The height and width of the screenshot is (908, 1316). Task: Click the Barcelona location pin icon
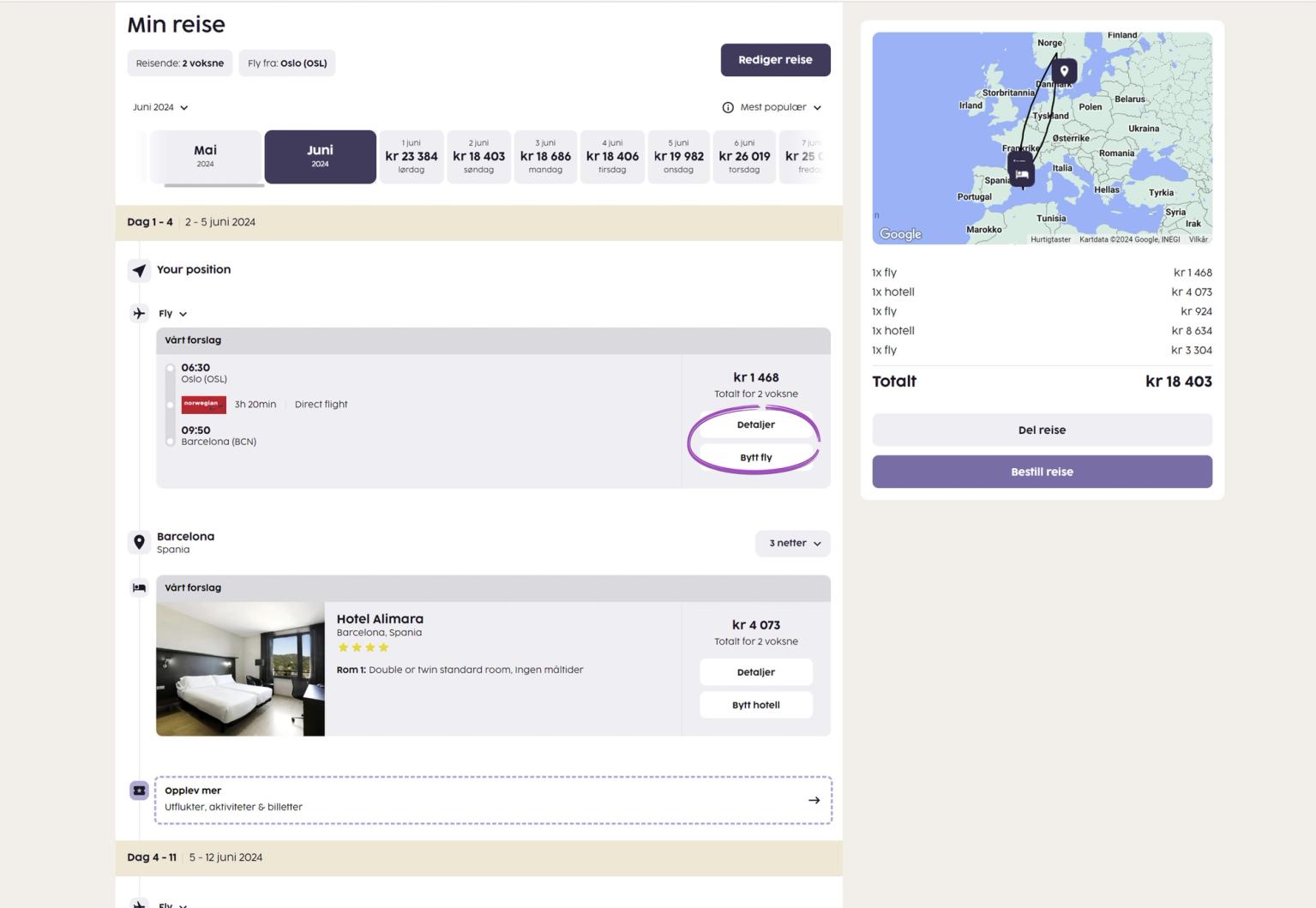139,542
